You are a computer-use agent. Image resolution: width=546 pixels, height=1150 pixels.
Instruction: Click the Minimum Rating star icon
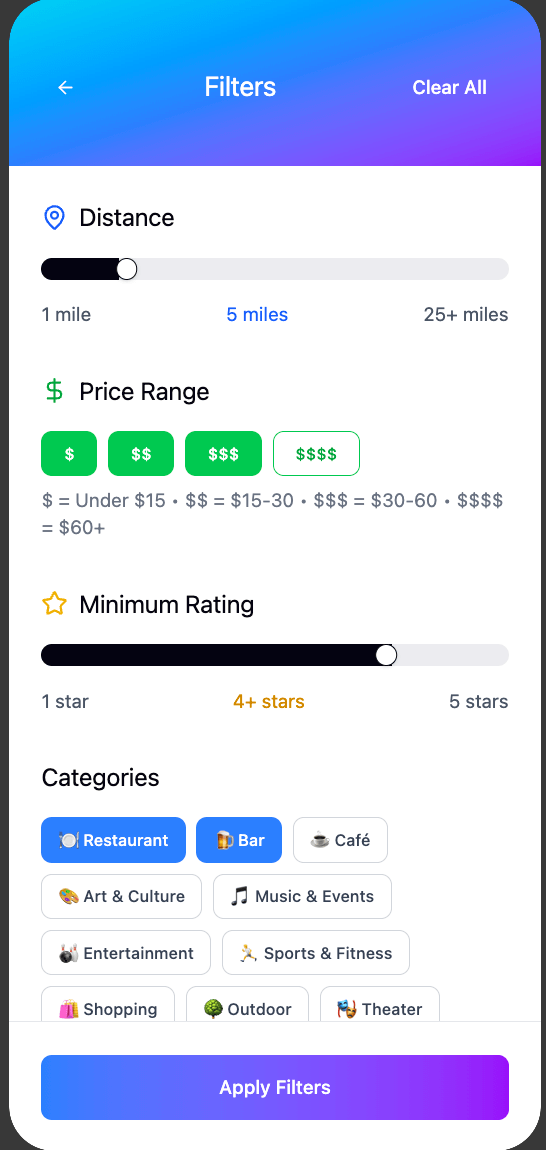click(x=54, y=604)
